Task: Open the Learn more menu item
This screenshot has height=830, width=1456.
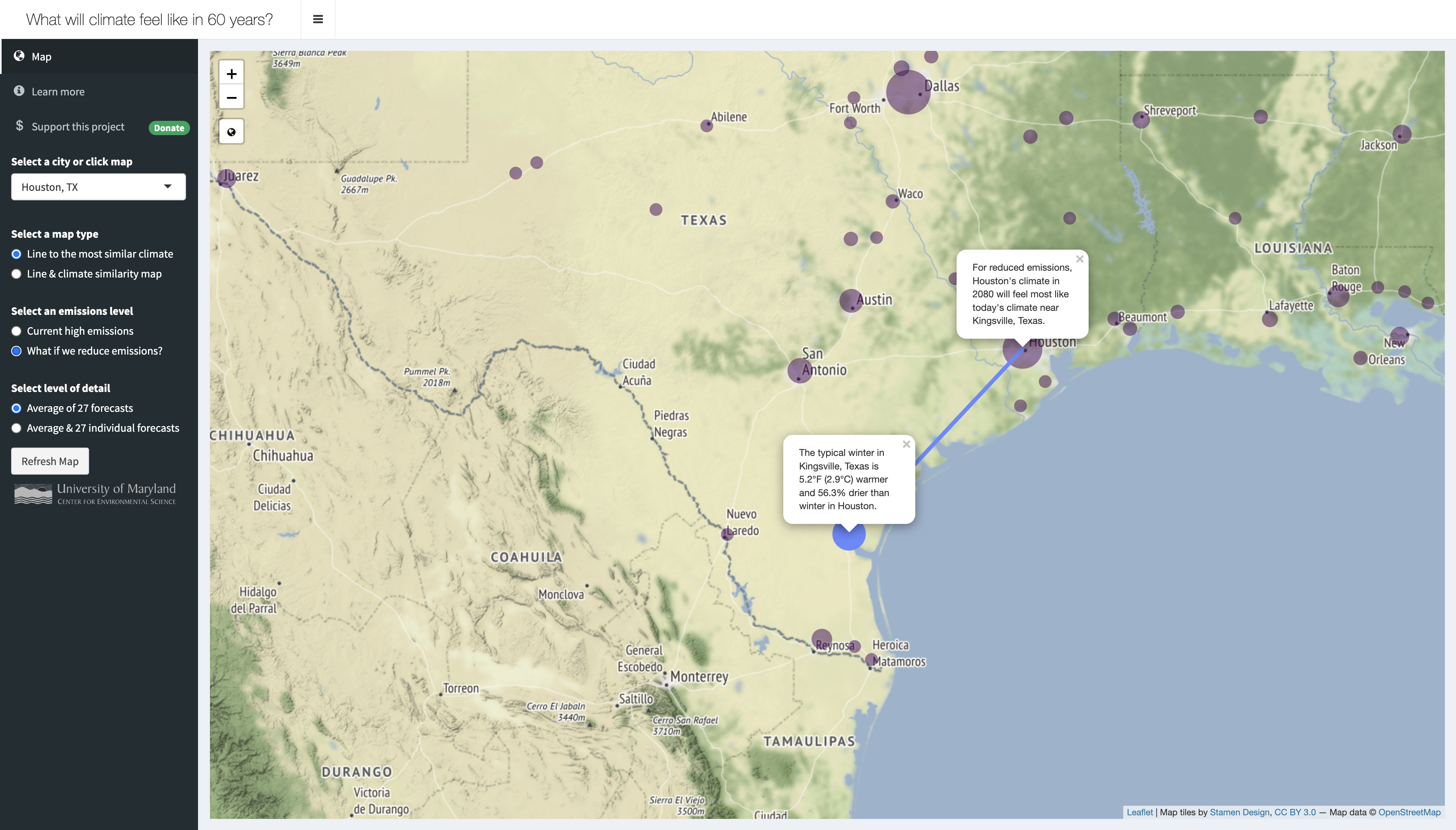Action: pos(58,92)
